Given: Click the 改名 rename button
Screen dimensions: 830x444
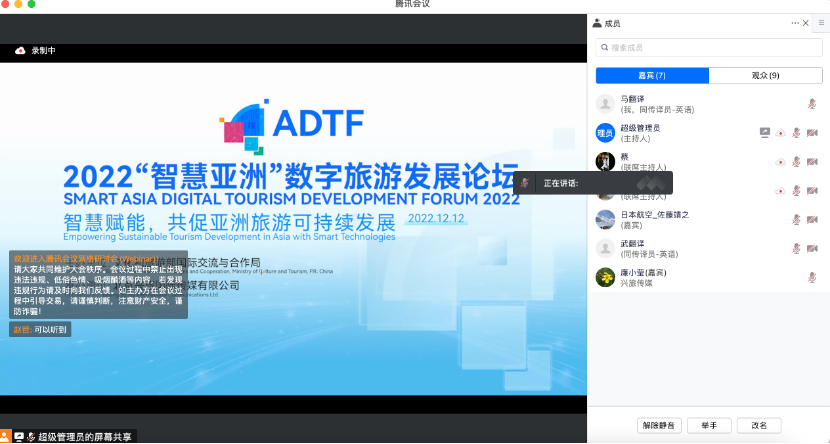Looking at the screenshot, I should point(759,425).
